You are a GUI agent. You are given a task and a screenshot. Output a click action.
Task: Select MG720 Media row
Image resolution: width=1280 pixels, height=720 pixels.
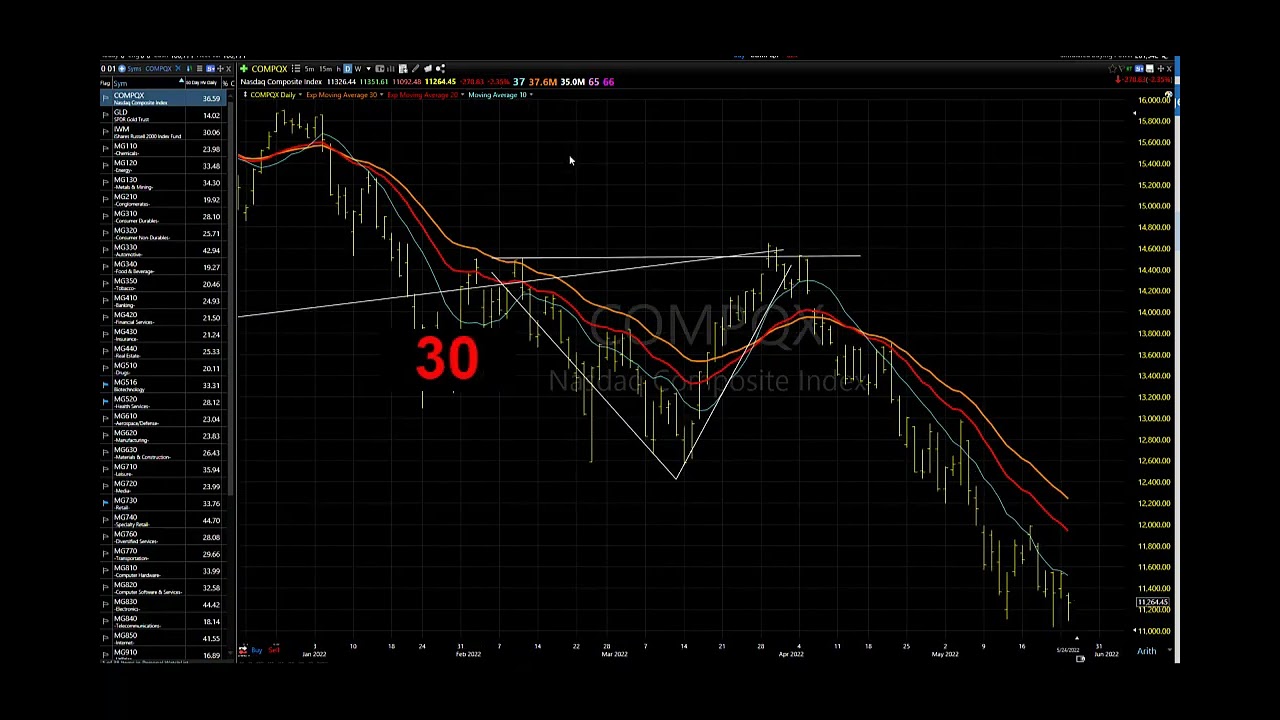(x=161, y=487)
